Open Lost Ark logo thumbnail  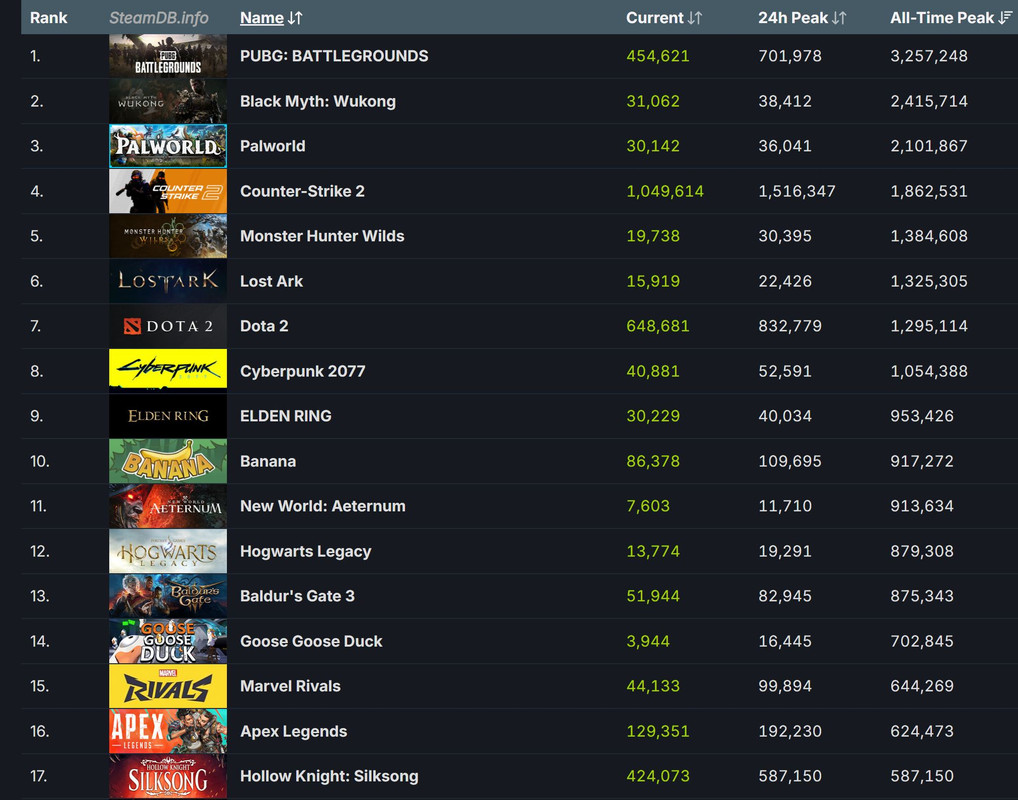coord(168,281)
